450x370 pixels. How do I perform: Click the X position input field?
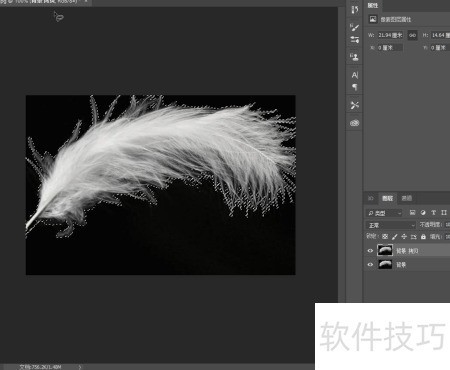tap(390, 48)
